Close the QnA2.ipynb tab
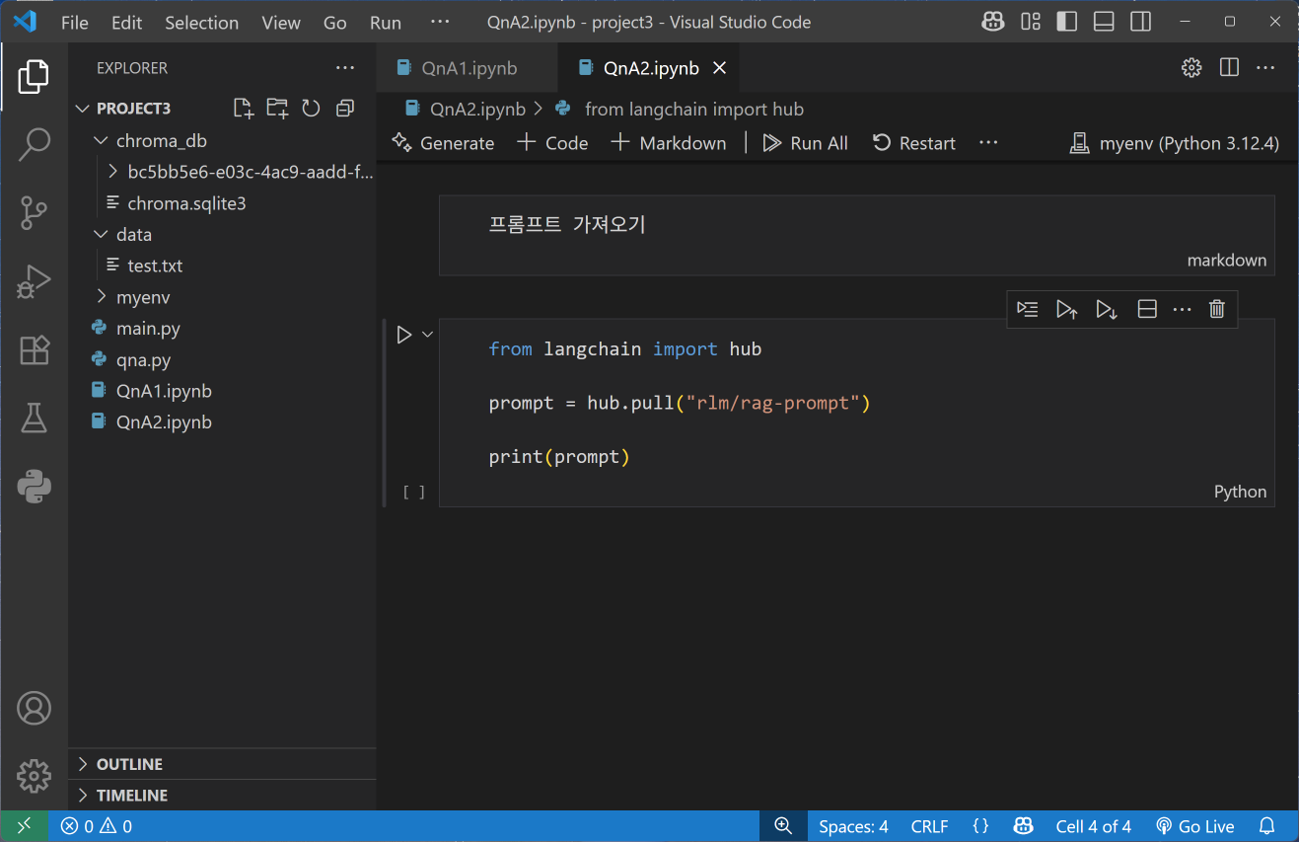The image size is (1299, 842). (720, 68)
